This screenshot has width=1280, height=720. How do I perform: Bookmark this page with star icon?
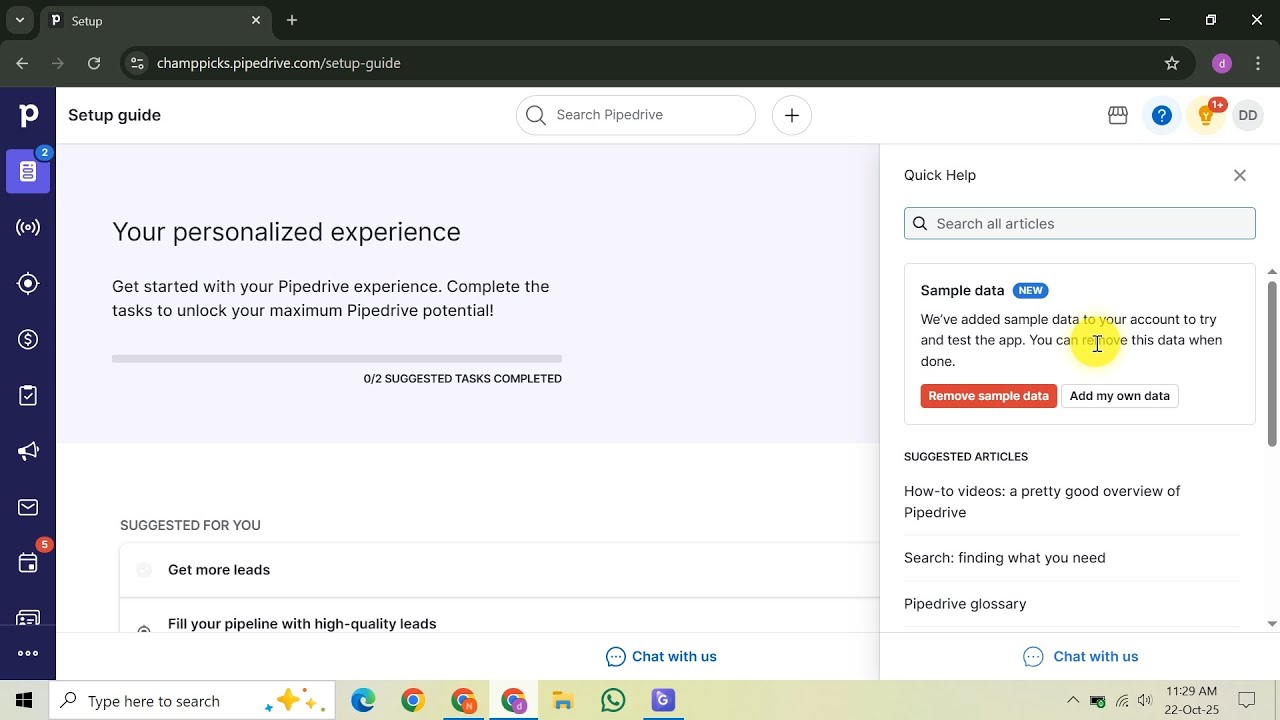(x=1172, y=63)
